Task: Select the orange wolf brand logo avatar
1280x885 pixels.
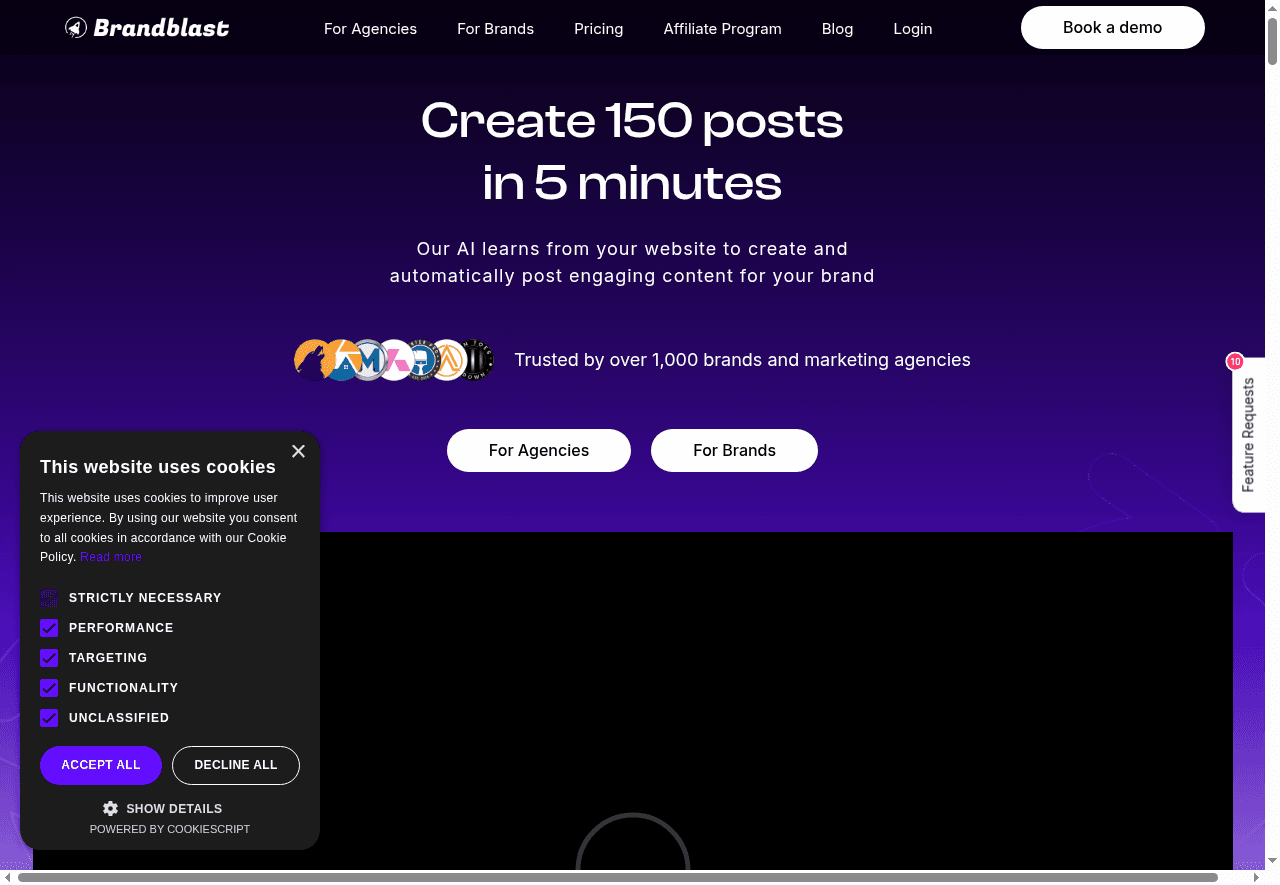Action: [x=312, y=360]
